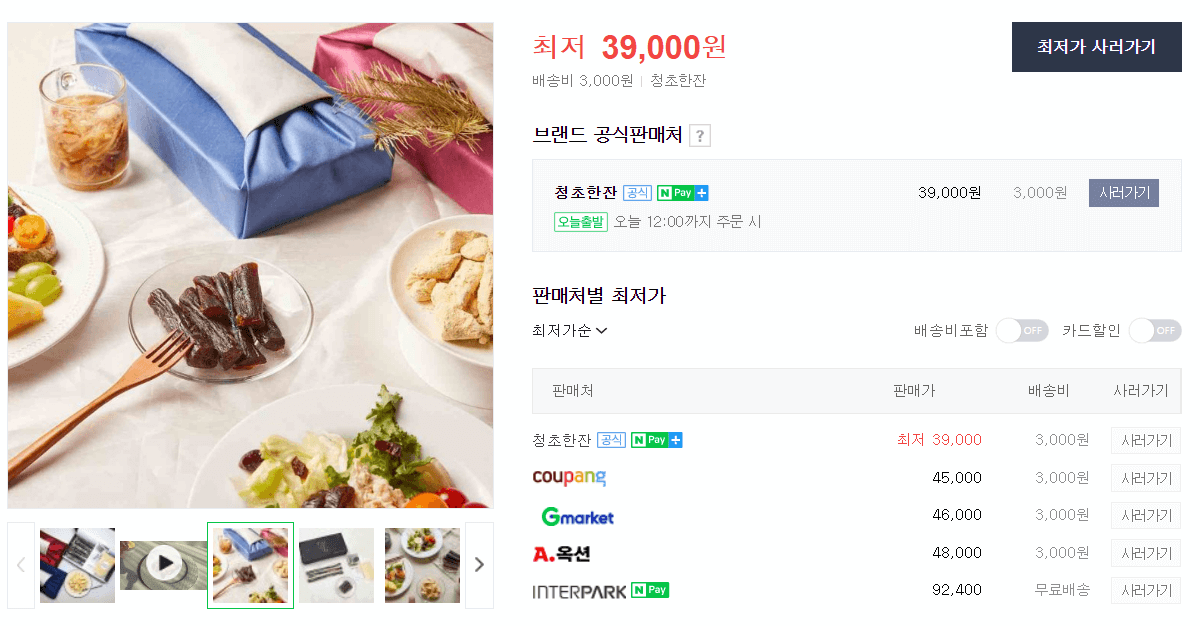
Task: Click 사러가기 in the official seller panel
Action: (1123, 192)
